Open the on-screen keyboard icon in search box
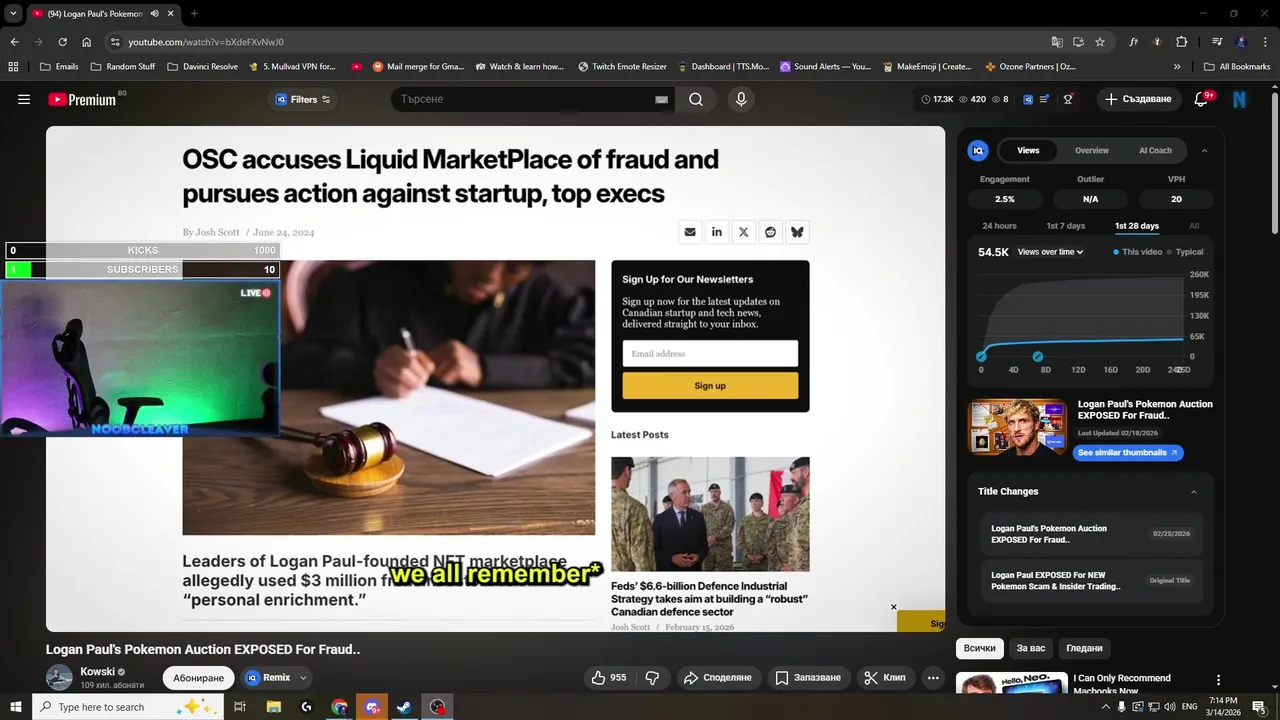Image resolution: width=1280 pixels, height=720 pixels. click(x=661, y=99)
